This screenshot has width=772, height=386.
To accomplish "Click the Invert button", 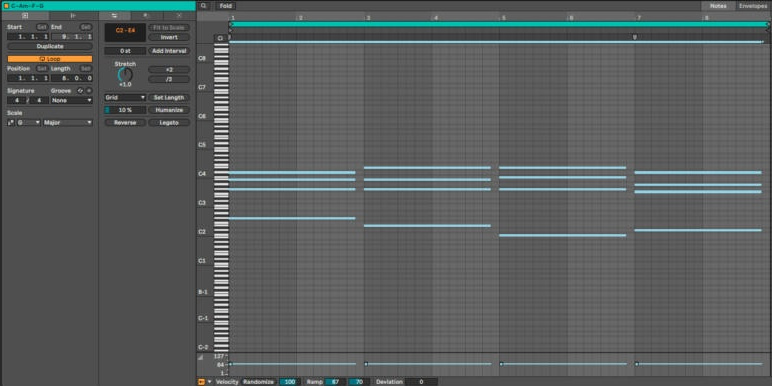I will coord(169,37).
